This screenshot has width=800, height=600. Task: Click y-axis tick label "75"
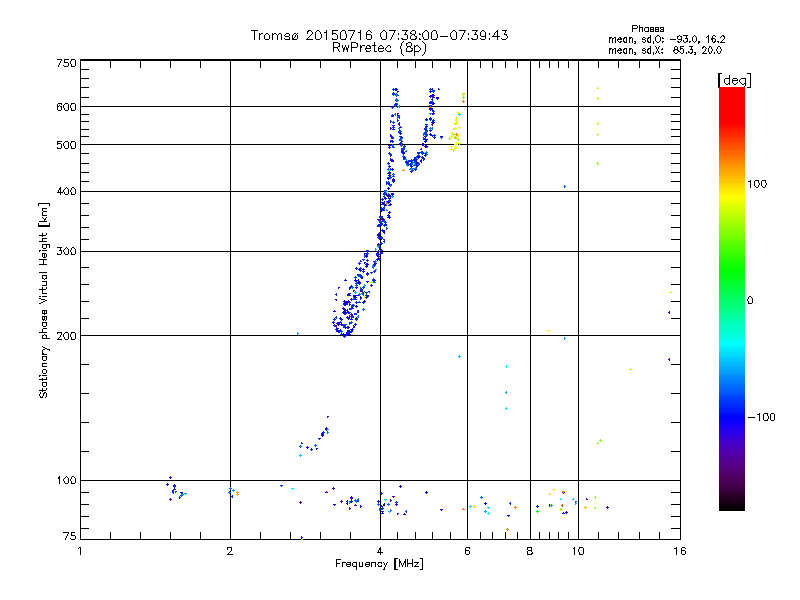coord(70,536)
